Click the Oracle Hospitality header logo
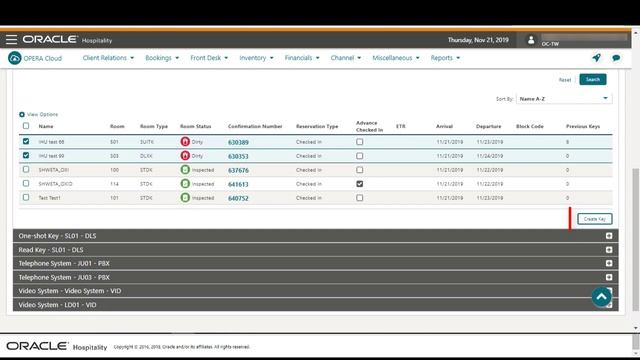 click(x=67, y=40)
